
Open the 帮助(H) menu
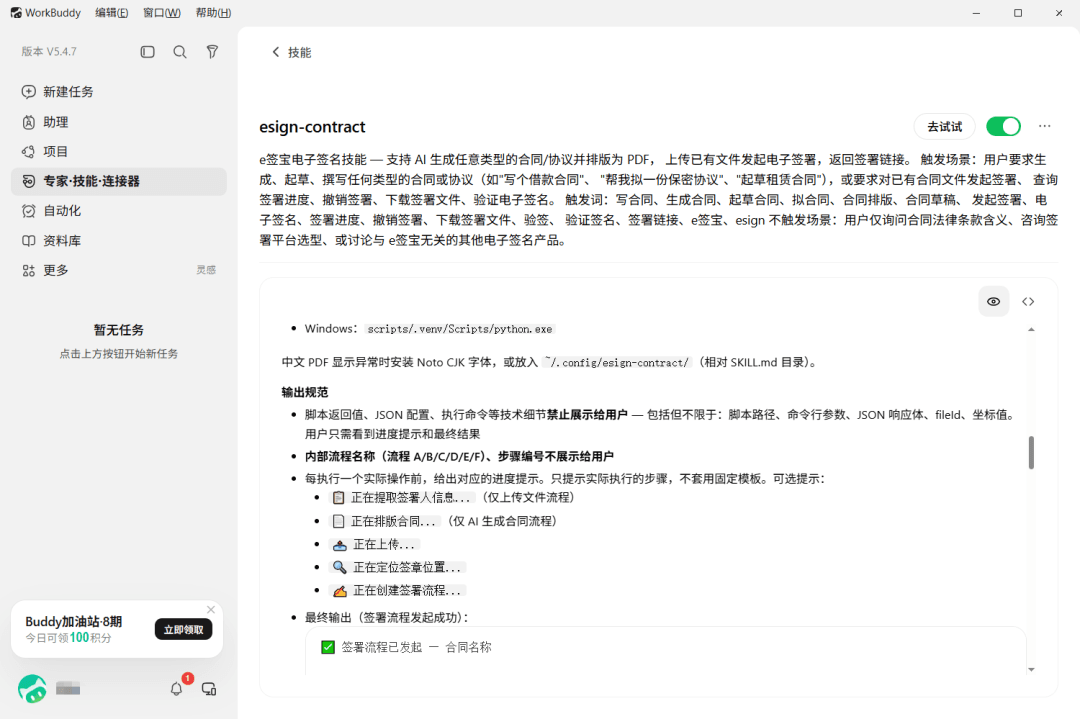tap(214, 12)
